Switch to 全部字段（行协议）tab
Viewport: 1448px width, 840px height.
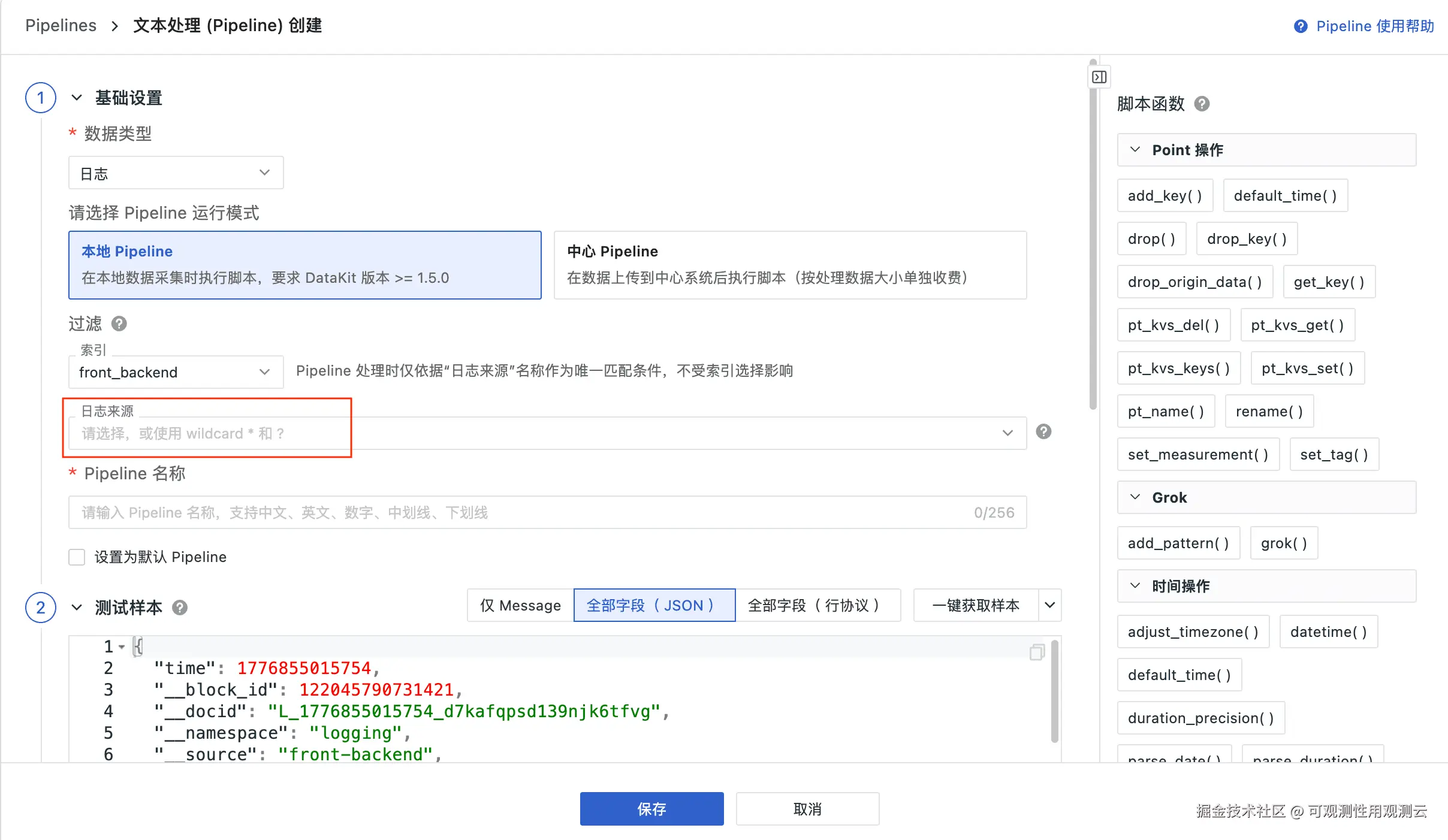point(817,605)
